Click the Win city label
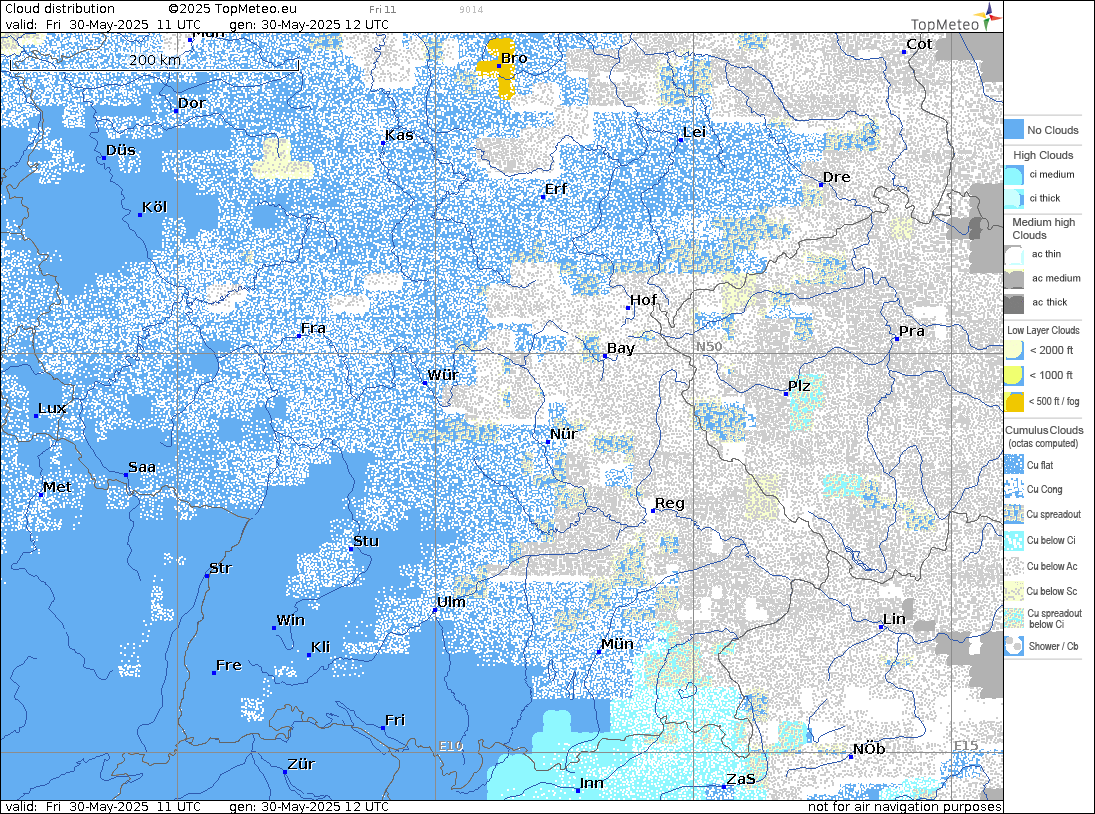 pyautogui.click(x=291, y=620)
